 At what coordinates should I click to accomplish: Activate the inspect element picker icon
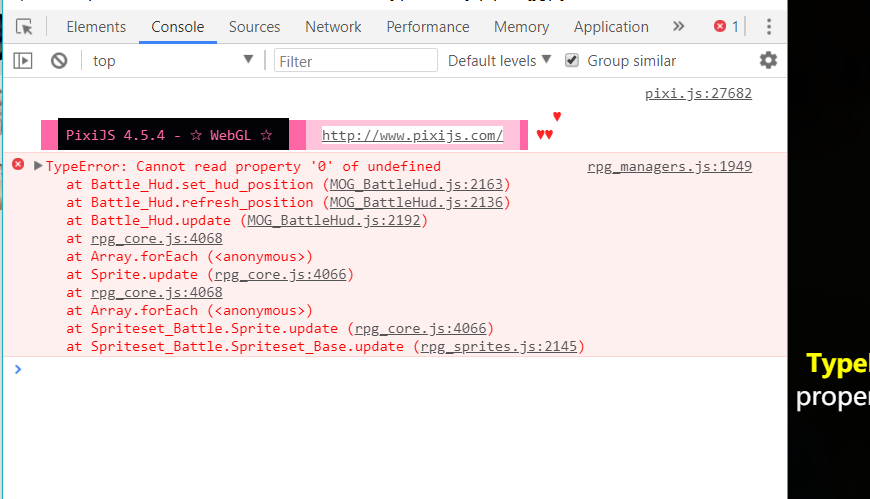coord(24,27)
